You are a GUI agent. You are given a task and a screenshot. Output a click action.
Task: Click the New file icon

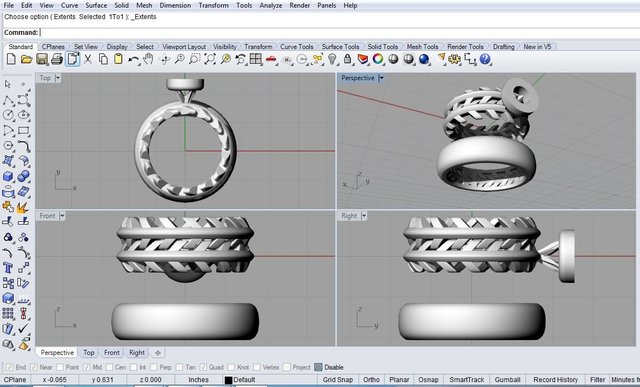(x=11, y=60)
